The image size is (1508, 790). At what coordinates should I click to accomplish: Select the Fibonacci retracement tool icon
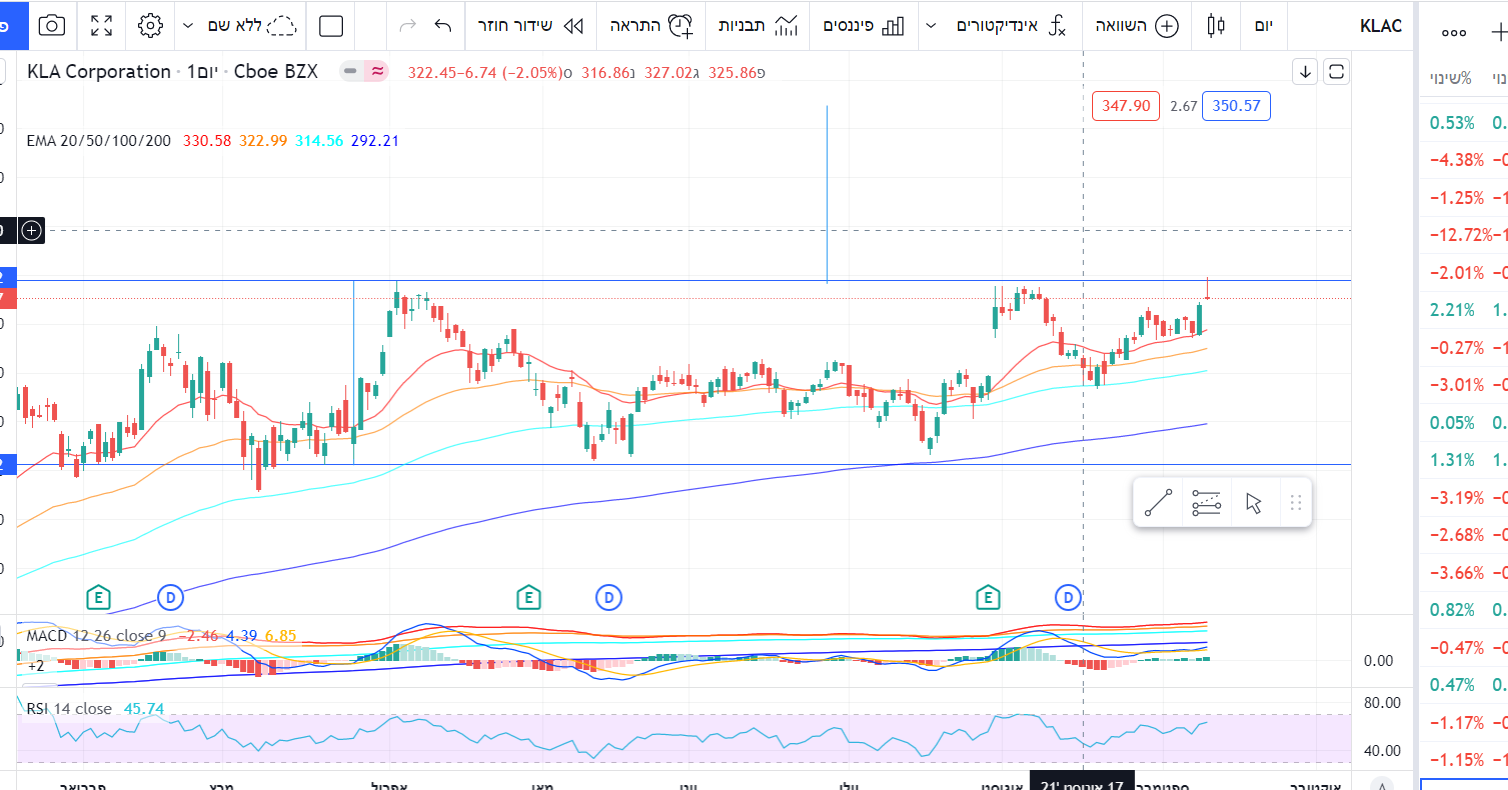(1206, 503)
